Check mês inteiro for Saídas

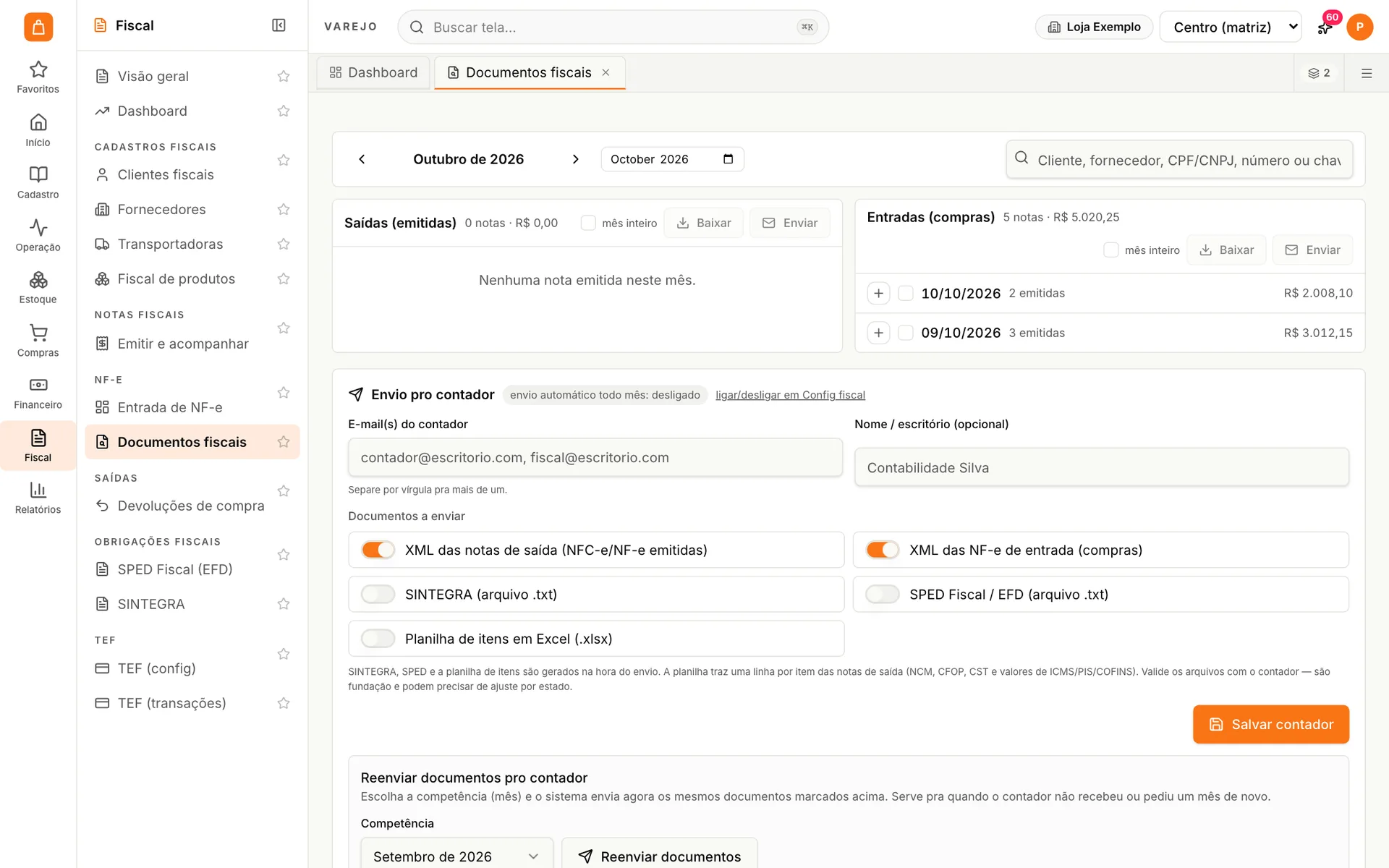point(588,223)
